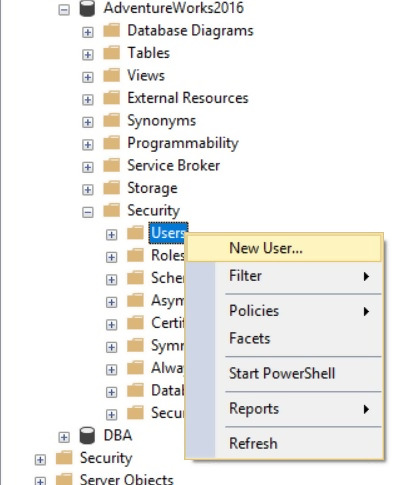The height and width of the screenshot is (485, 413).
Task: Click the Service Broker folder icon
Action: pyautogui.click(x=112, y=165)
